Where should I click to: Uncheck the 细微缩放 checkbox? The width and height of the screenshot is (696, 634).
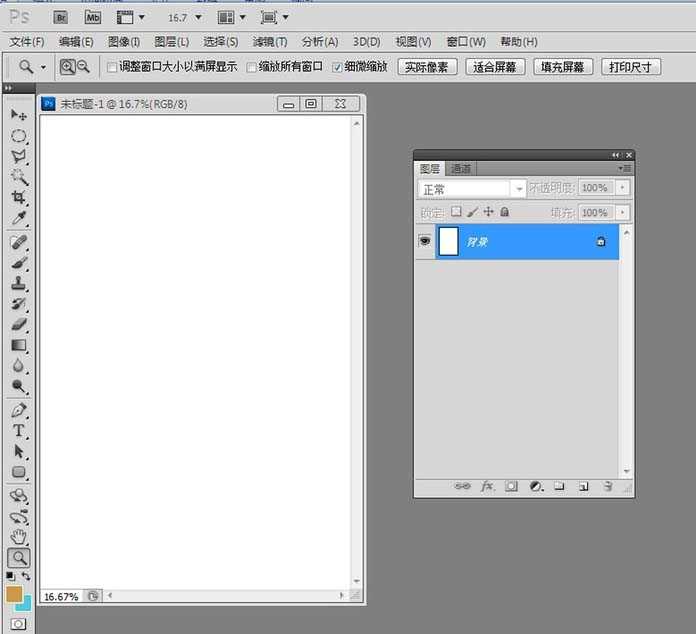pos(337,67)
